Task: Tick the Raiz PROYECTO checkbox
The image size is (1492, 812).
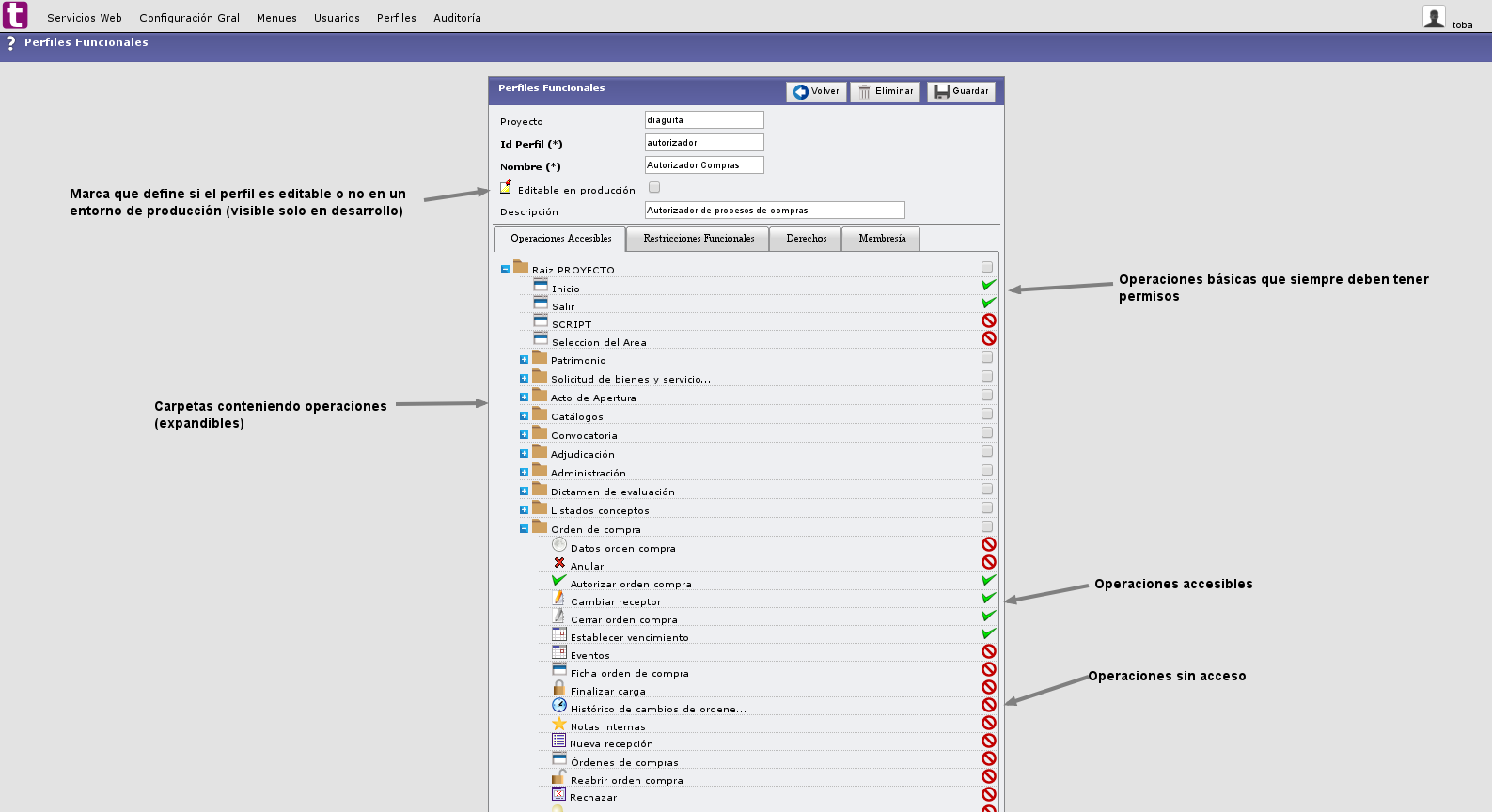Action: point(987,268)
